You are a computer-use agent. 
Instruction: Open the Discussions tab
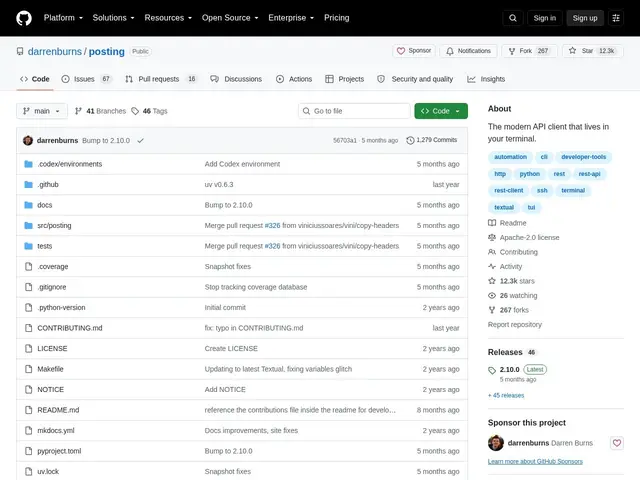pos(236,79)
